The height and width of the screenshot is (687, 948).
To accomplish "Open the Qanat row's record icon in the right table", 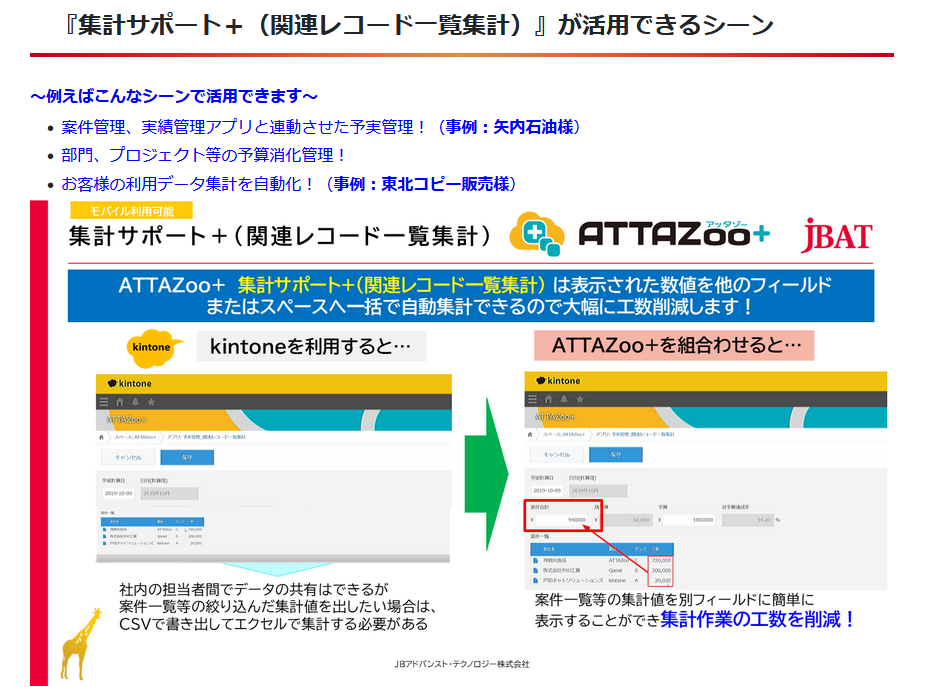I will click(535, 570).
